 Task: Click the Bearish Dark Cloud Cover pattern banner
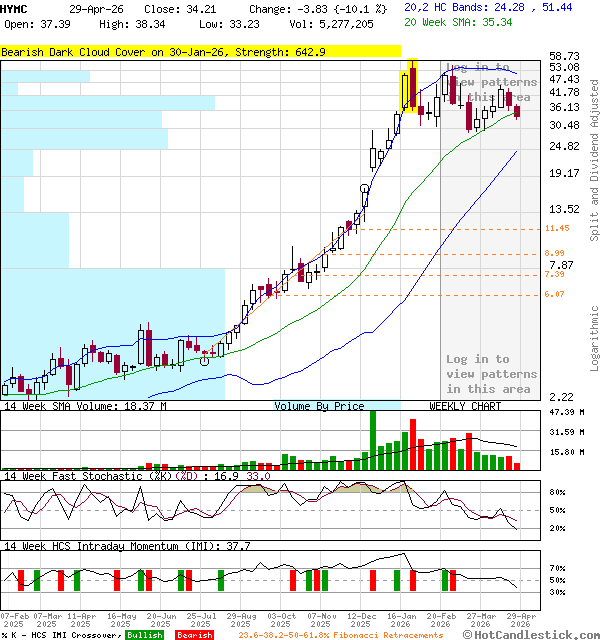click(200, 52)
